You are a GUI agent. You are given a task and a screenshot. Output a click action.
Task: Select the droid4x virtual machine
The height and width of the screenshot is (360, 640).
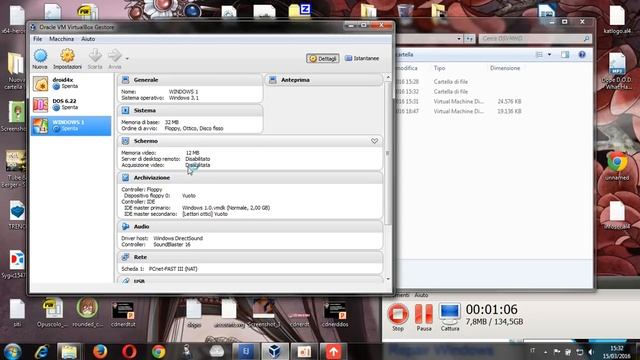tap(71, 83)
